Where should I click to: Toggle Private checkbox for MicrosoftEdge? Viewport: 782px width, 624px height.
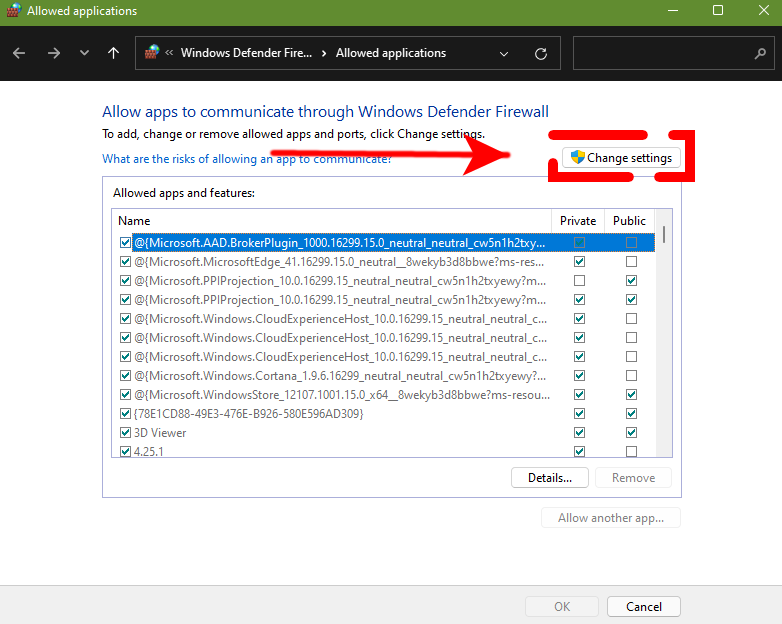579,261
